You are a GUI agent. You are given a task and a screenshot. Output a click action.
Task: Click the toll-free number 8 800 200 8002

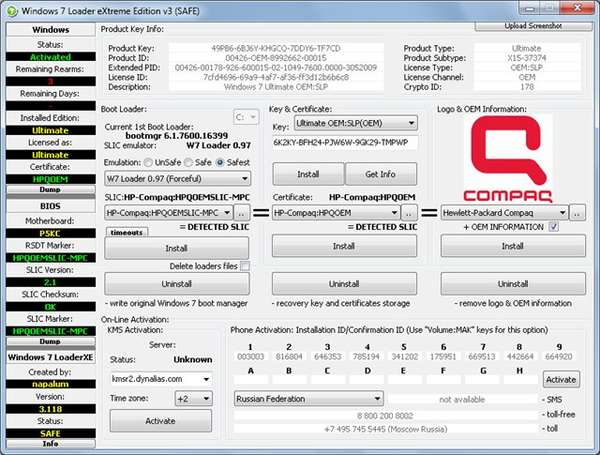(x=385, y=416)
